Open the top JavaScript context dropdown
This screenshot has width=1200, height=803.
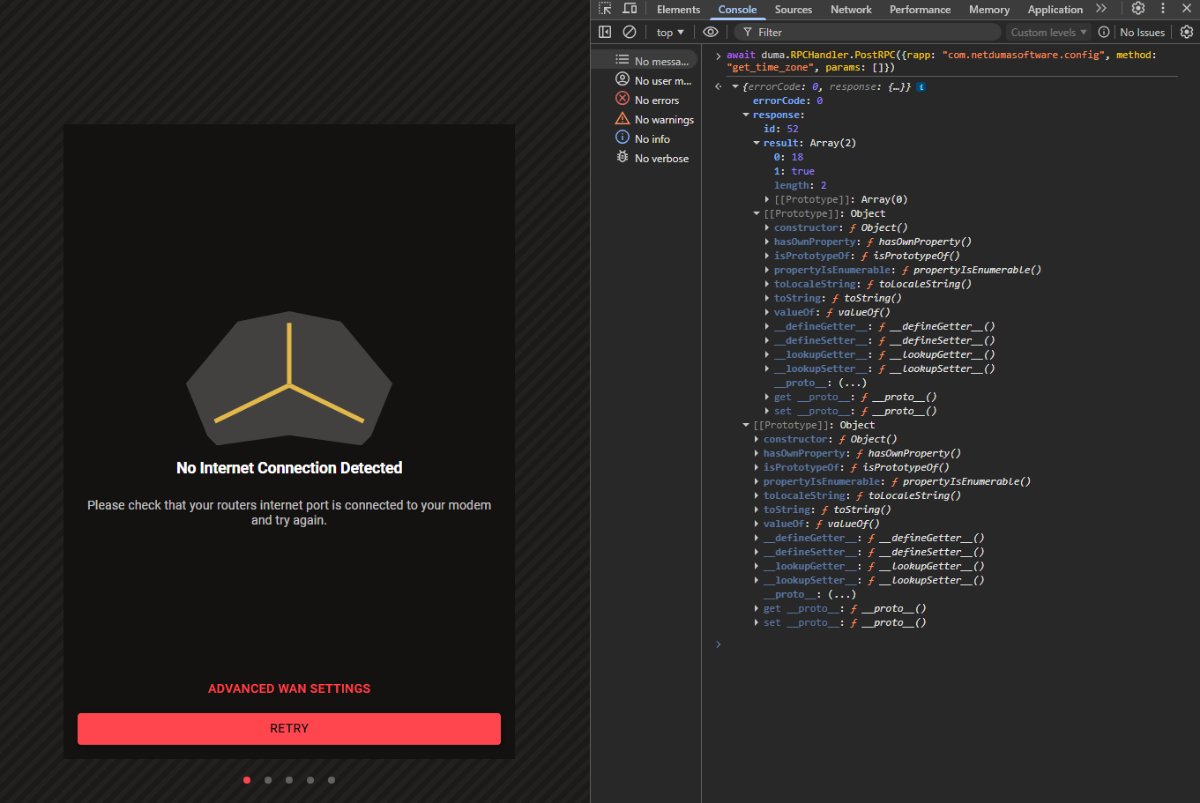(670, 32)
